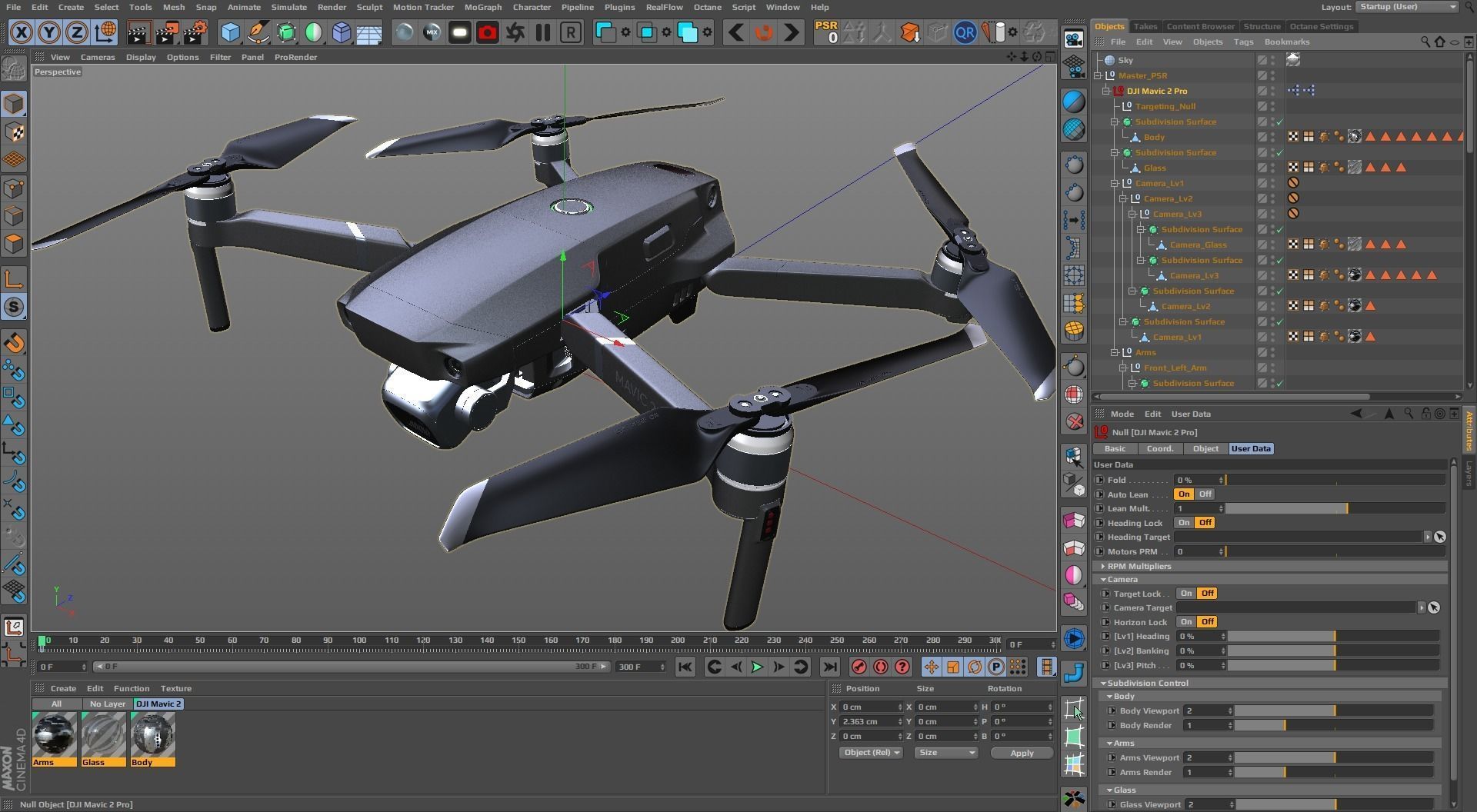Expand the RPM Multipliers group
The image size is (1477, 812).
[1103, 567]
